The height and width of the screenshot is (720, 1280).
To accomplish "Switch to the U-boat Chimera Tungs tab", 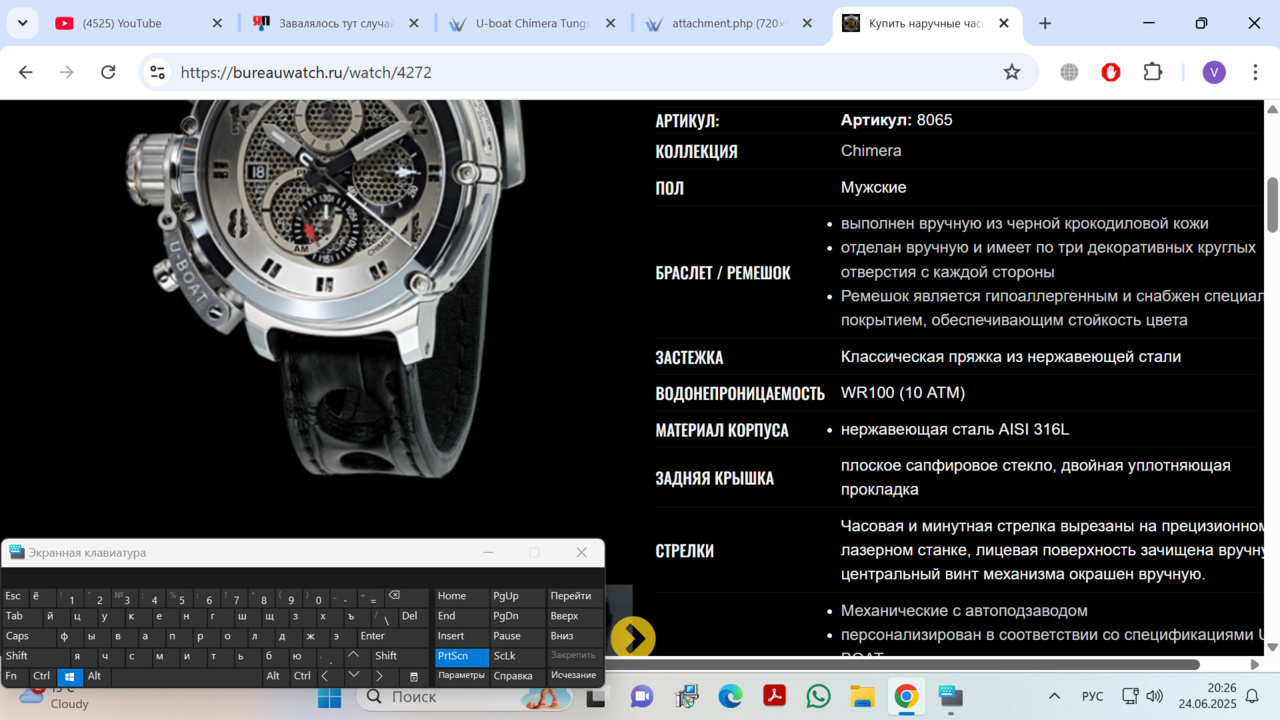I will pyautogui.click(x=534, y=23).
